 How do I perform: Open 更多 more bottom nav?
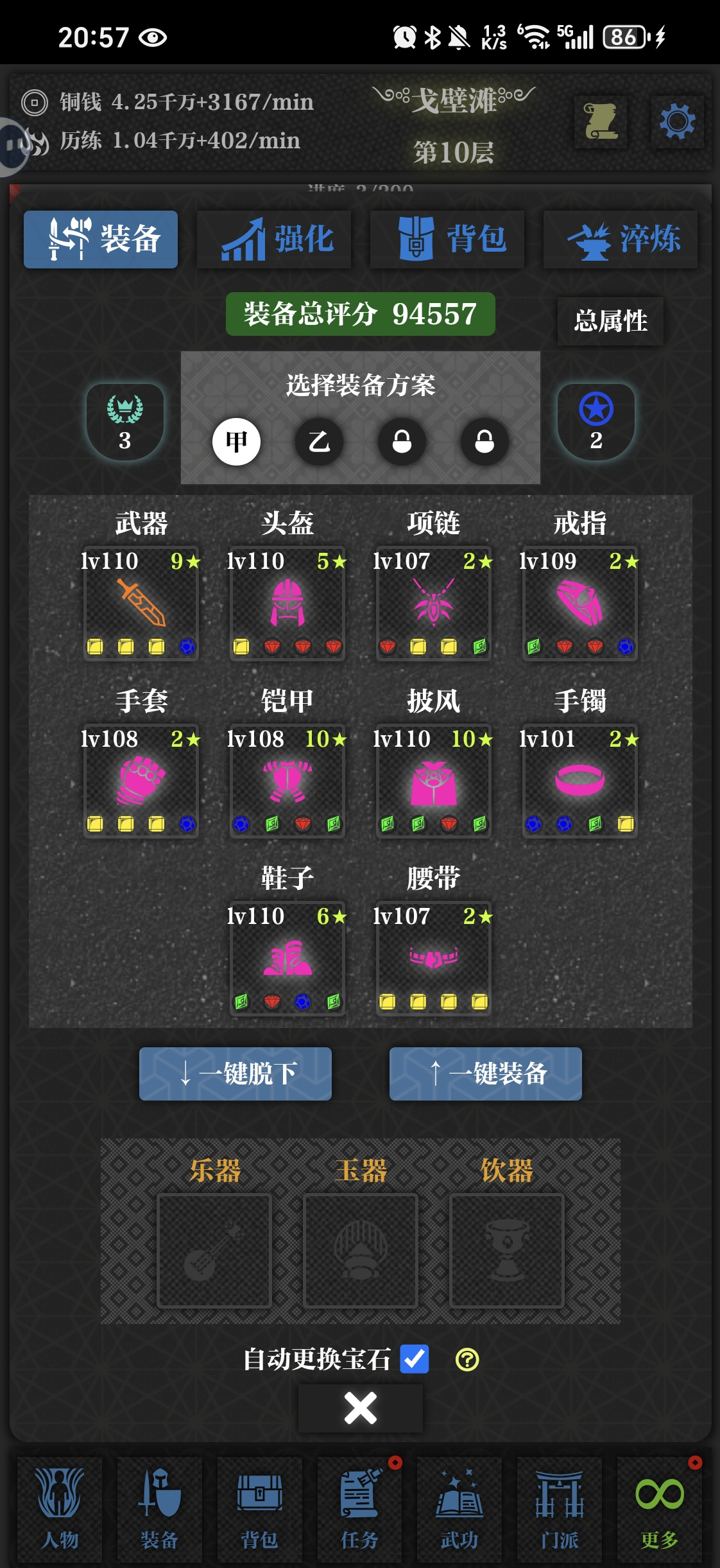tap(660, 1509)
